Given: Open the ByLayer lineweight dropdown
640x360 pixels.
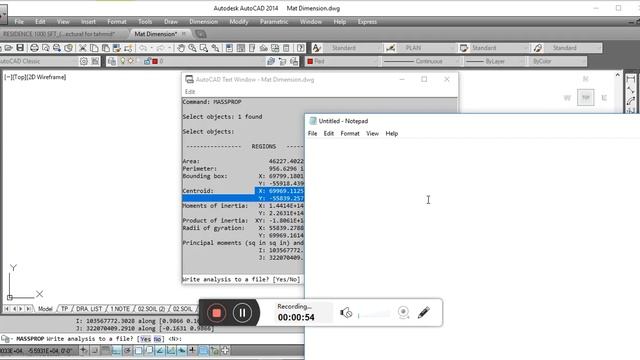Looking at the screenshot, I should (495, 61).
